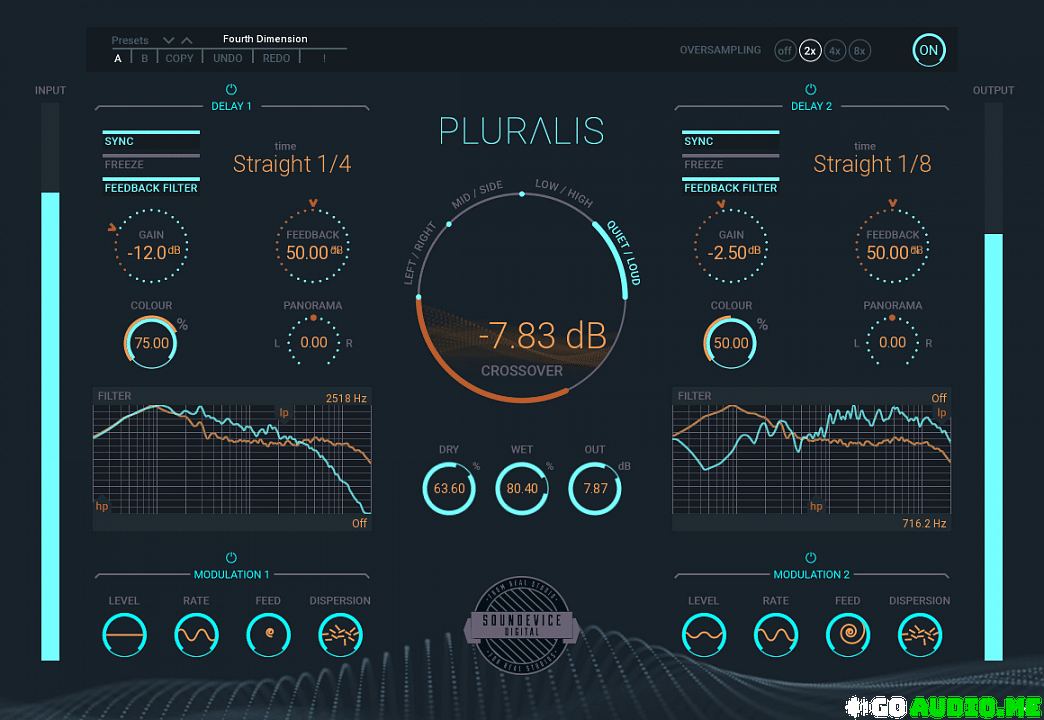Click Modulation 2 Level wave icon
This screenshot has height=720, width=1044.
(704, 635)
